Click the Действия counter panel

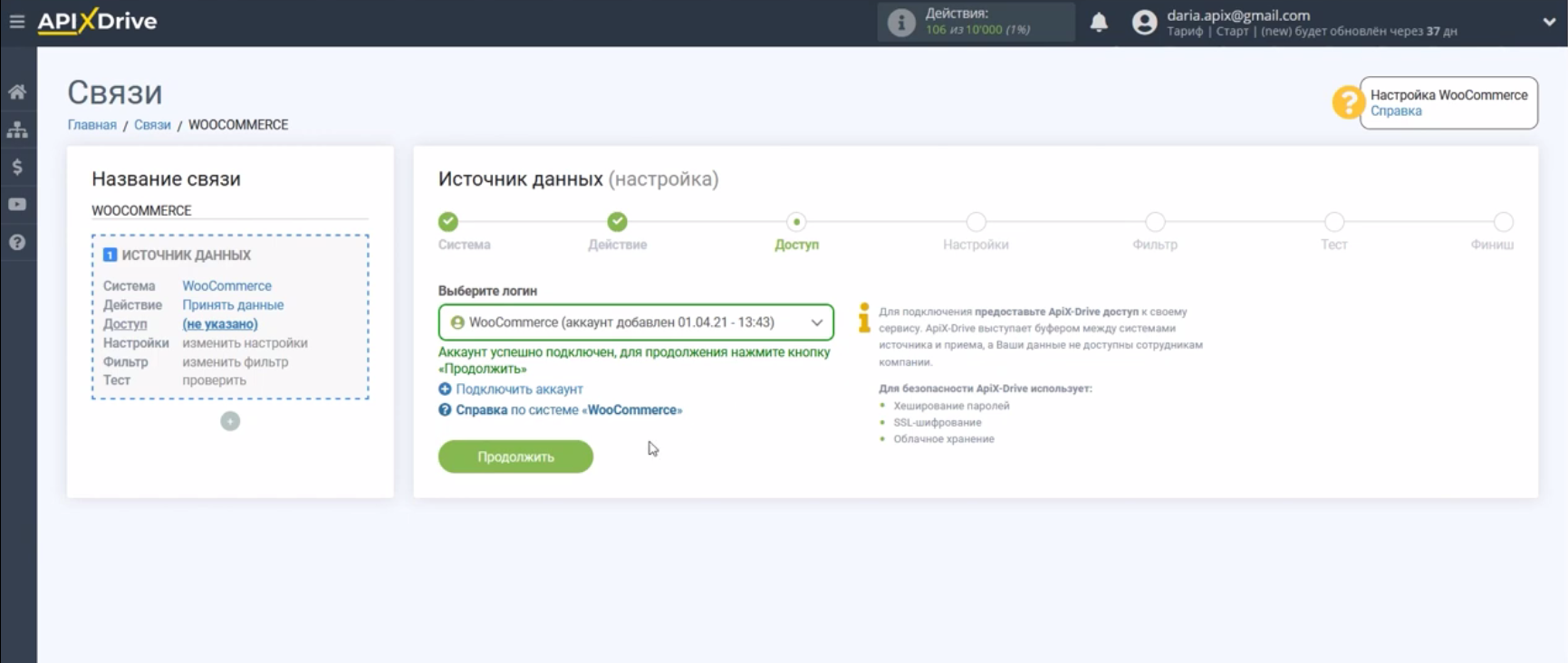(x=976, y=22)
